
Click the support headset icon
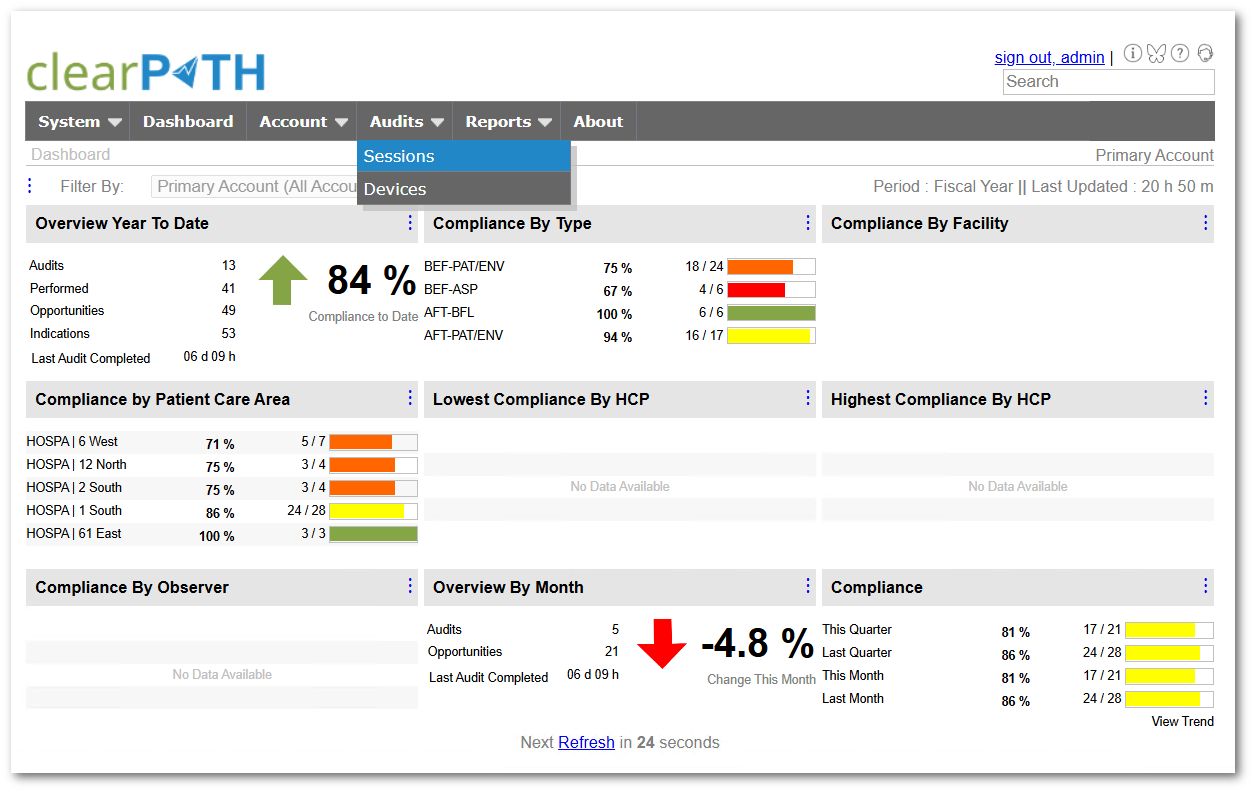pyautogui.click(x=1204, y=54)
